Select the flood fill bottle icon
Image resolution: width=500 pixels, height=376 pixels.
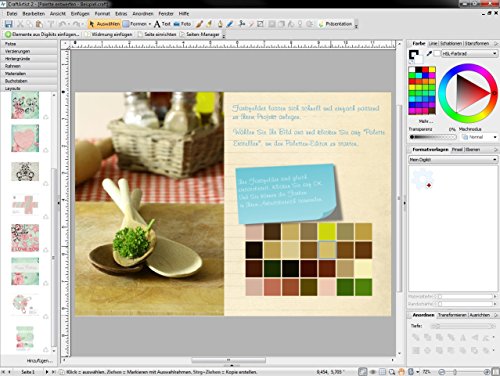(220, 24)
